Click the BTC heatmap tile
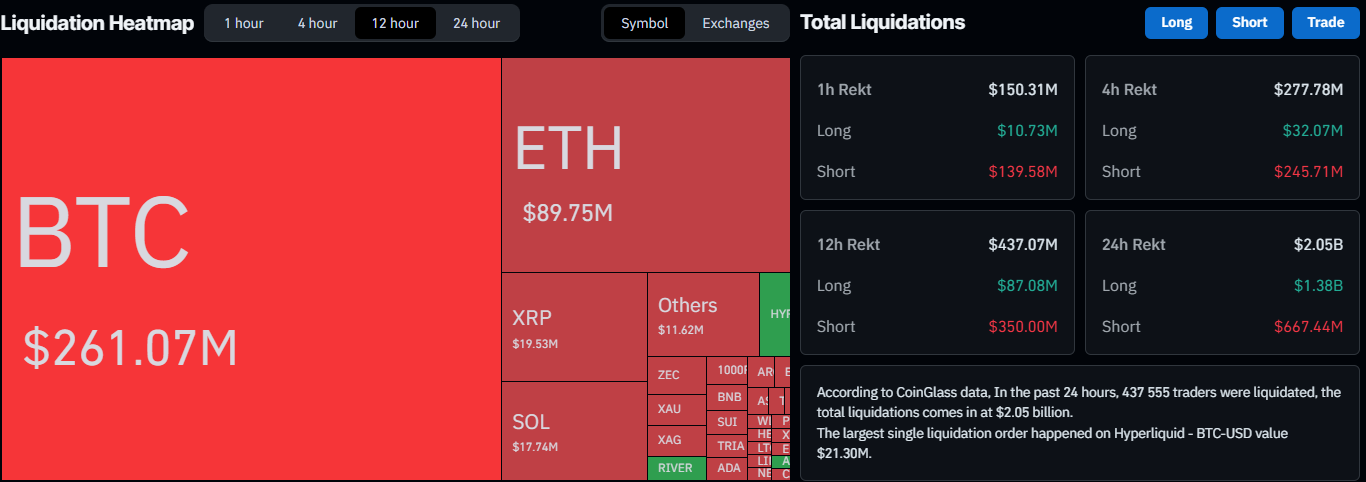Image resolution: width=1366 pixels, height=482 pixels. [250, 268]
